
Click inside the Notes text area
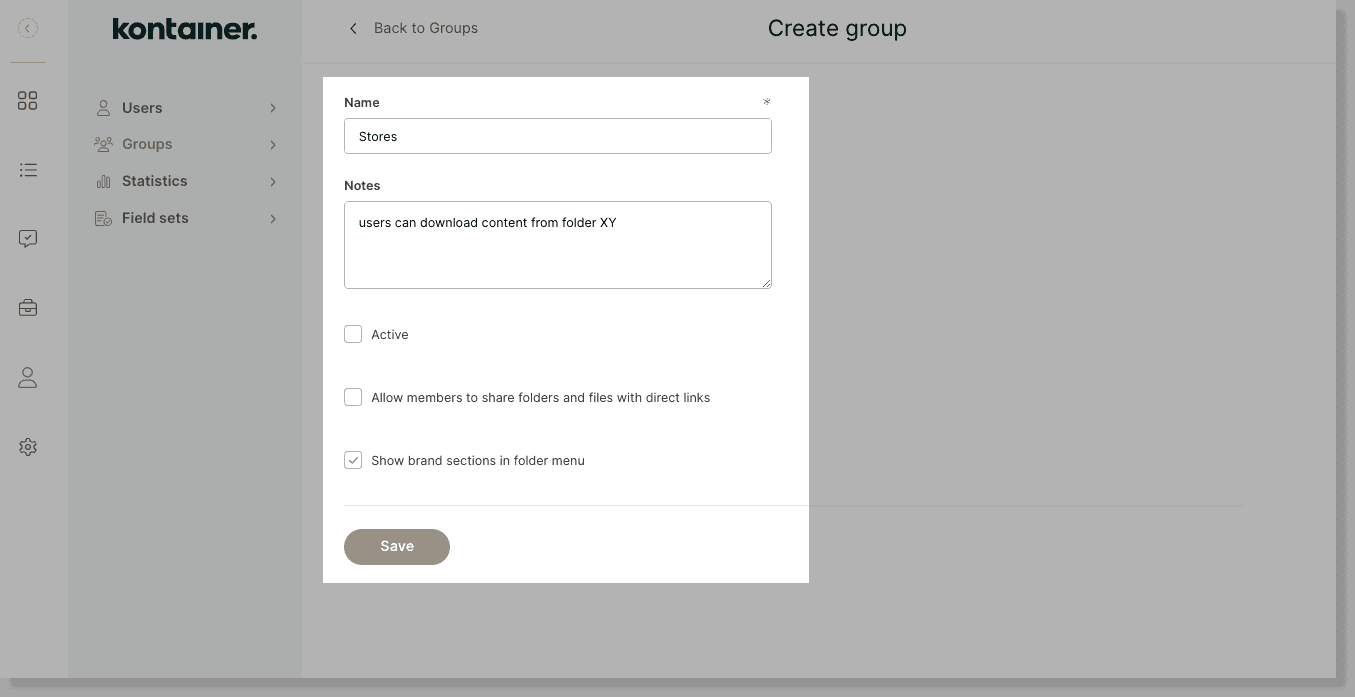(557, 244)
